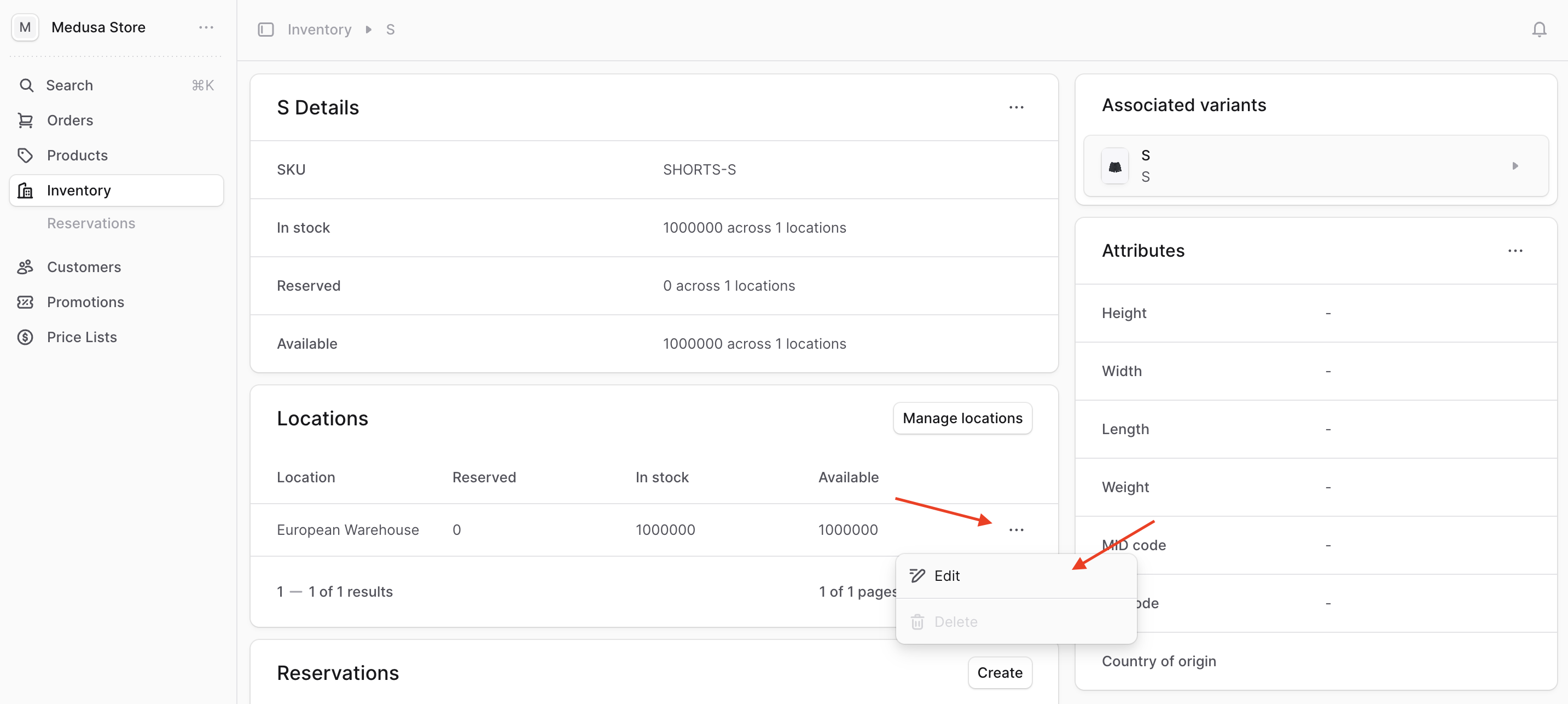
Task: Open the European Warehouse row menu
Action: click(1016, 529)
